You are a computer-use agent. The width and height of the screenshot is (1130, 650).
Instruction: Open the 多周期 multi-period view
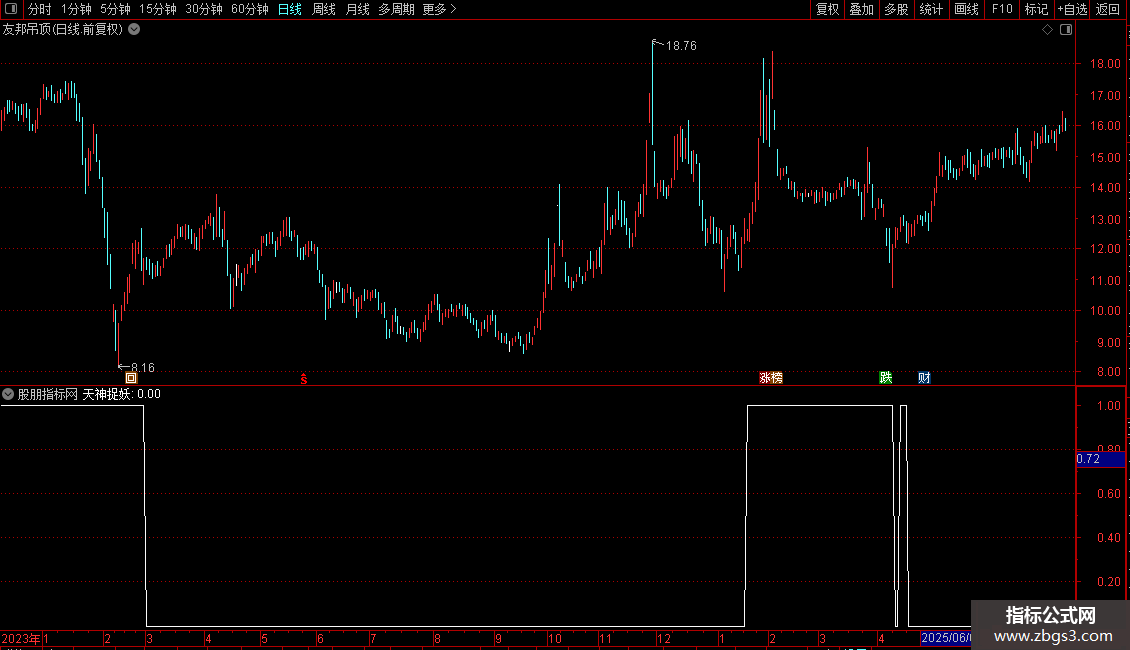396,9
